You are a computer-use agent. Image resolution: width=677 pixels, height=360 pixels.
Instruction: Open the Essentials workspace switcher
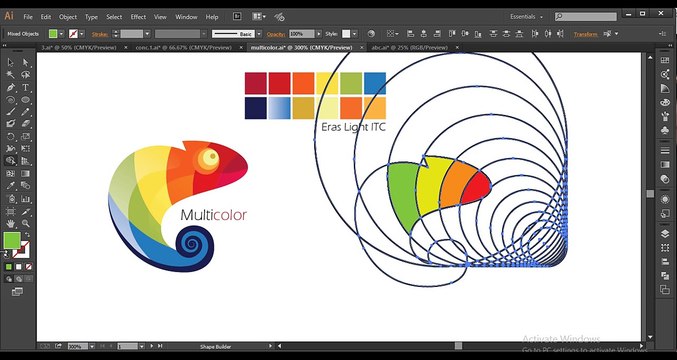[526, 17]
